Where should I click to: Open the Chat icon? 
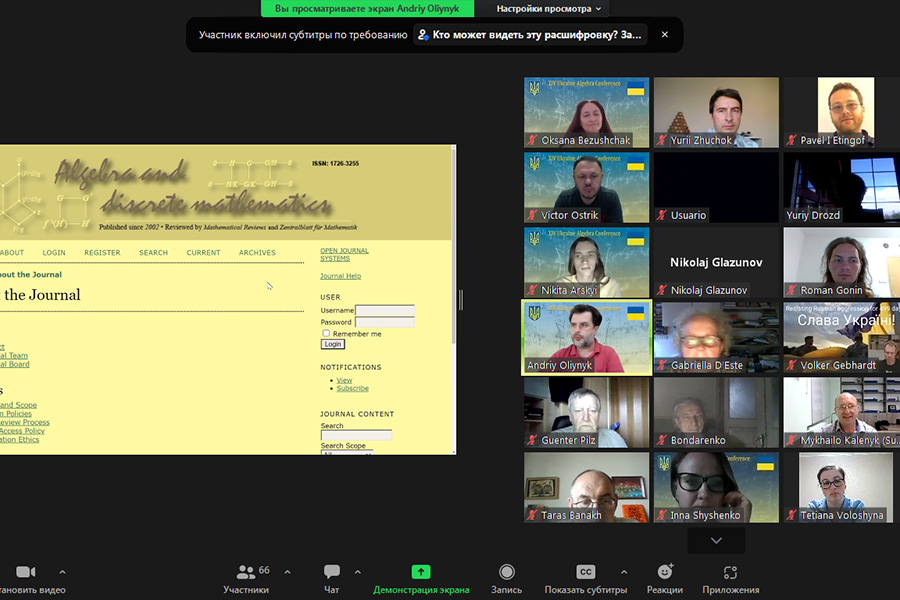pyautogui.click(x=332, y=572)
